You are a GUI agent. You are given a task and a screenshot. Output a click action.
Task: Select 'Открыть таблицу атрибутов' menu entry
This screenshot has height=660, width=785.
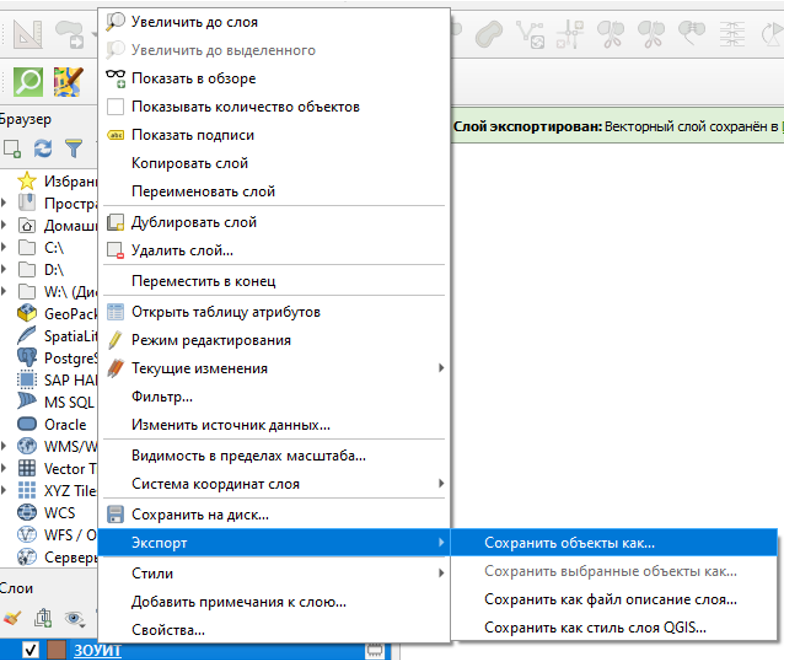pos(226,312)
